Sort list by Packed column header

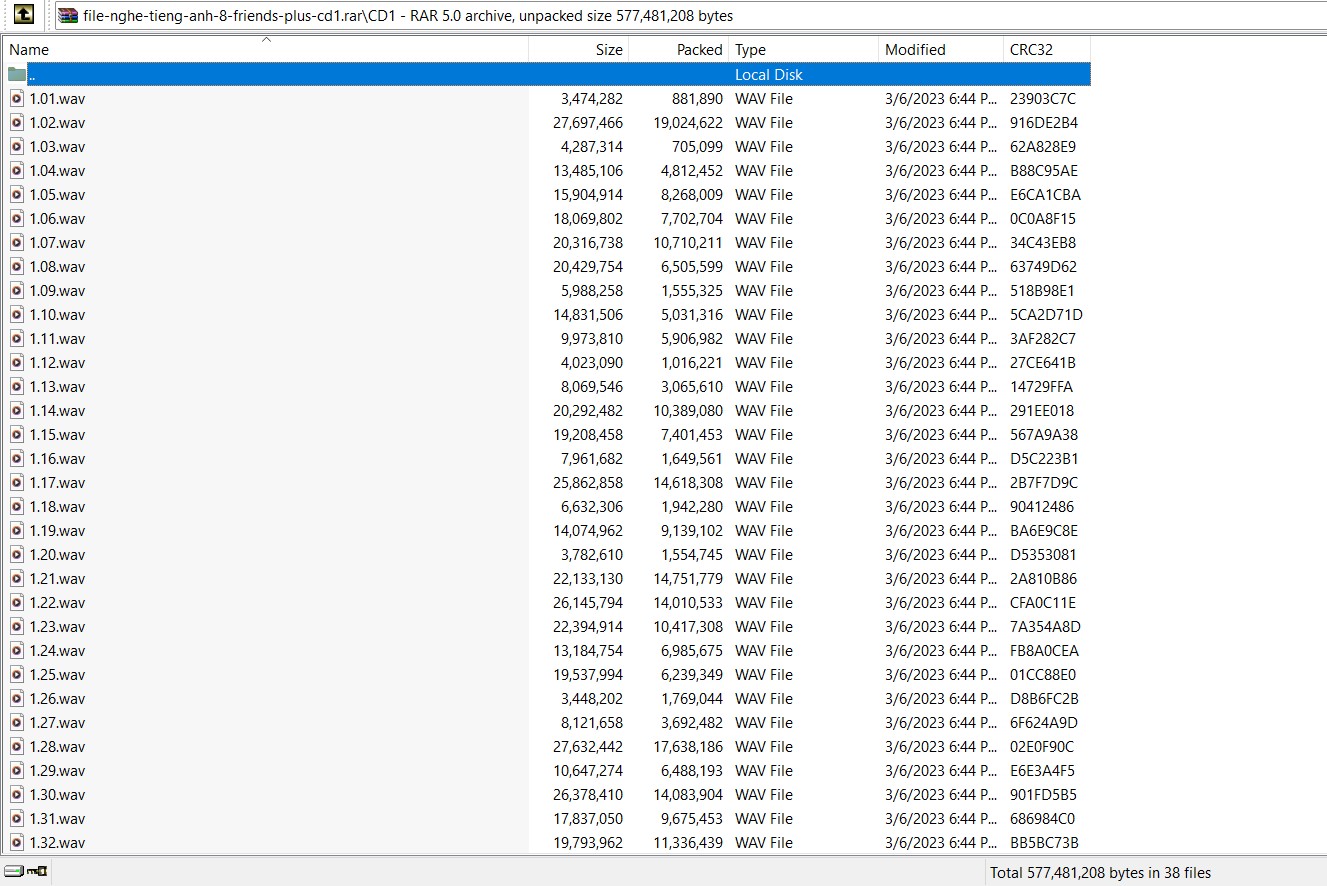[699, 49]
